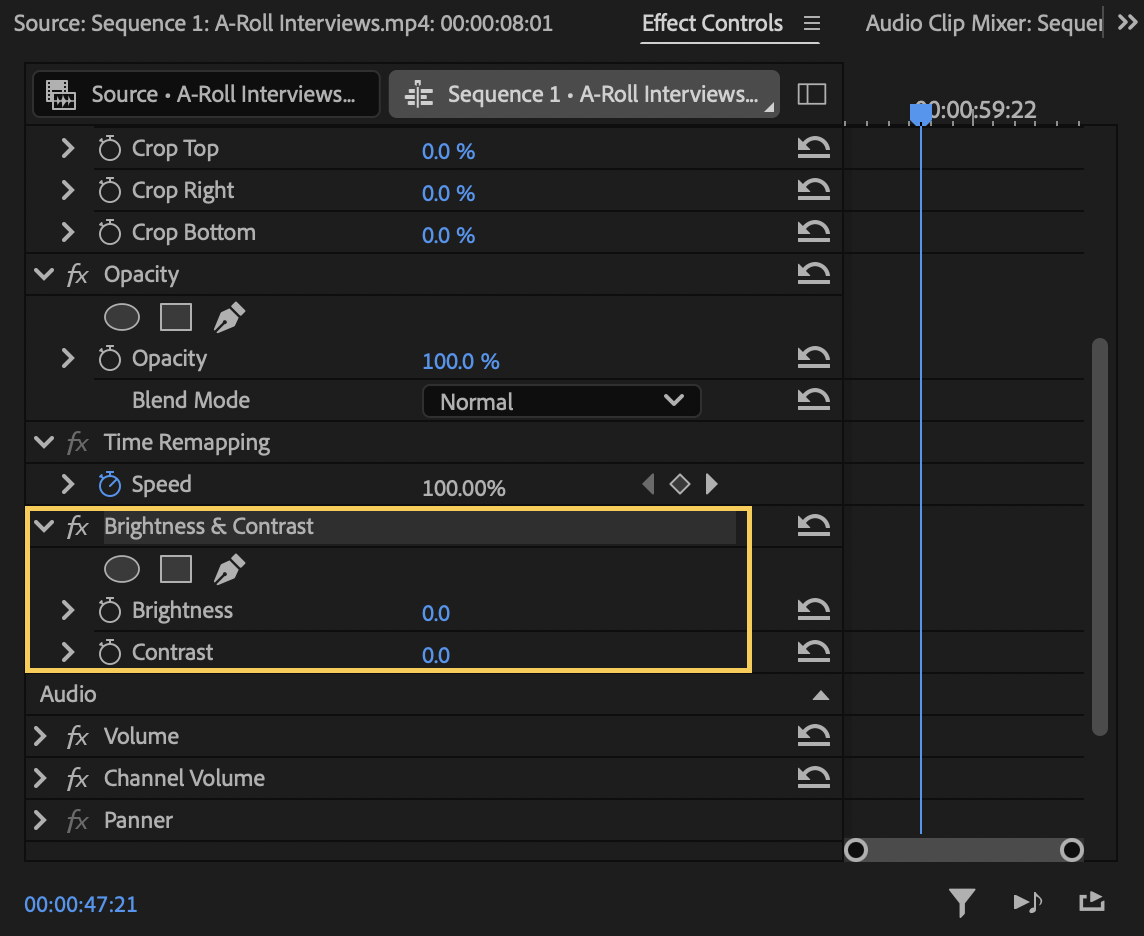Open the Effect Controls panel menu
The image size is (1144, 936).
click(x=812, y=23)
